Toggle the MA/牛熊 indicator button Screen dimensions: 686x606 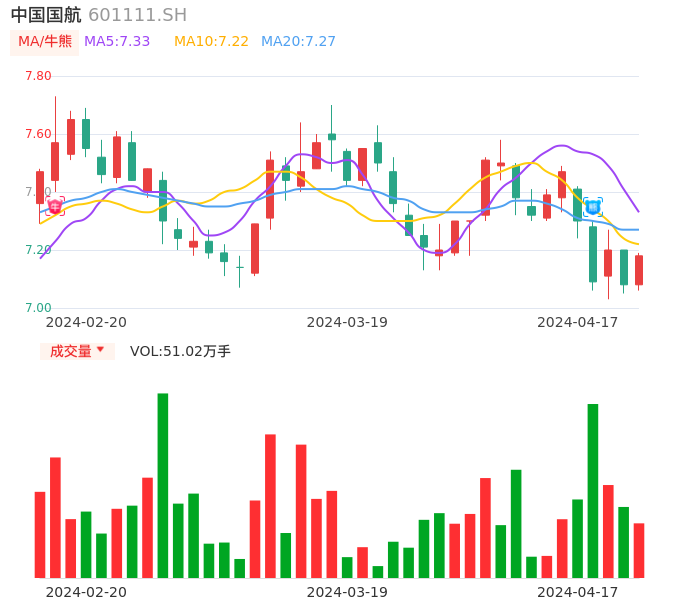tap(45, 42)
